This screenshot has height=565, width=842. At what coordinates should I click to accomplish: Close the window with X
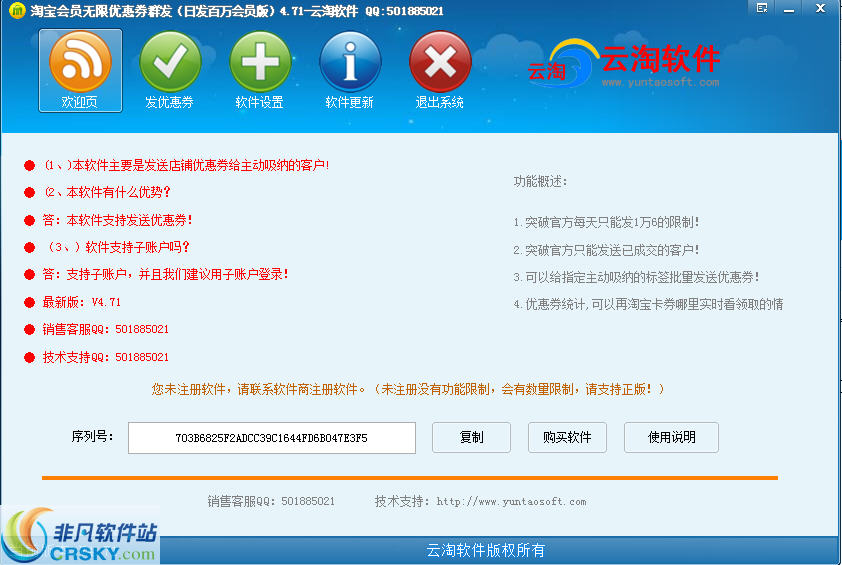820,9
